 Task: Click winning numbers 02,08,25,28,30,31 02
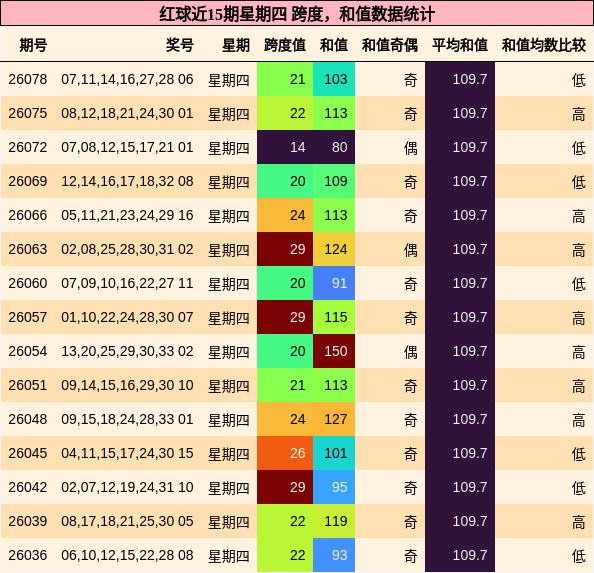(127, 249)
